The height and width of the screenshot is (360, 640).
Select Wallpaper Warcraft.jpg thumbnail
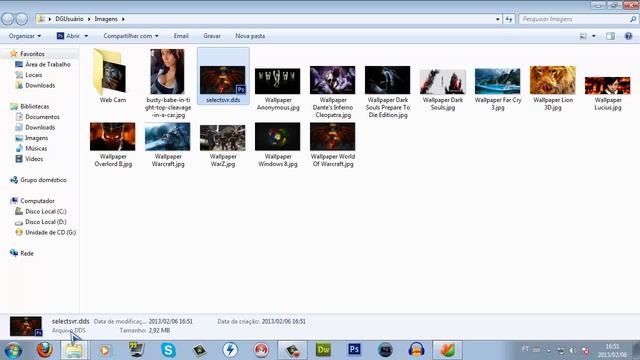[x=167, y=137]
